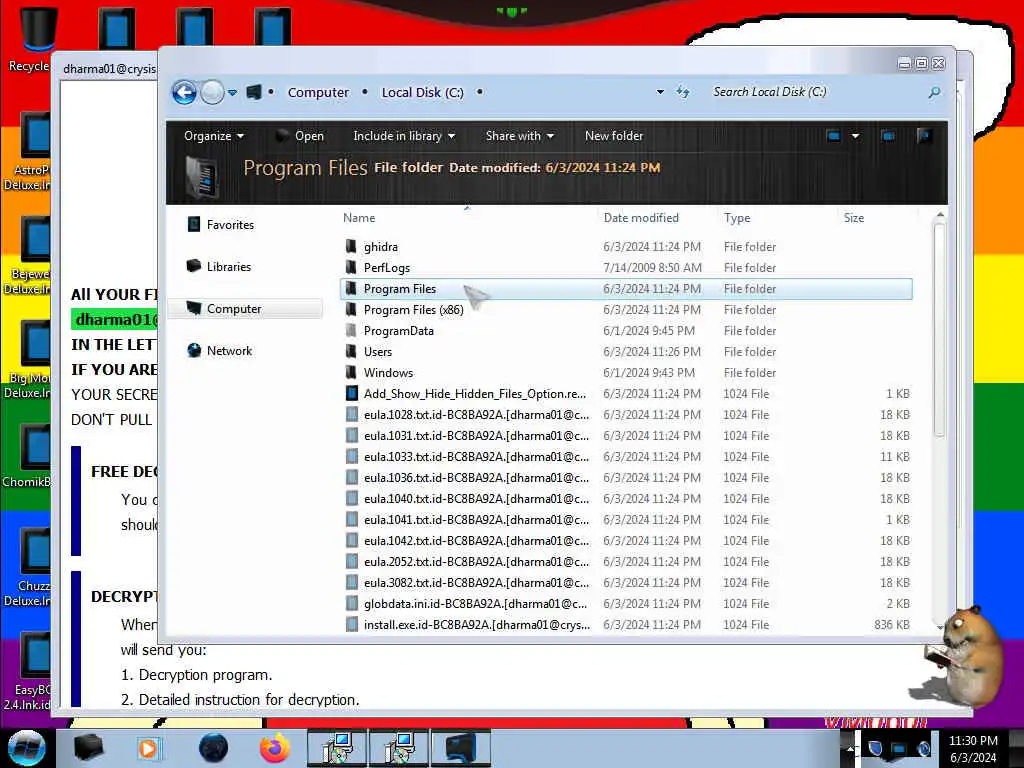Viewport: 1024px width, 768px height.
Task: Click the help icon in Explorer toolbar
Action: pos(924,136)
